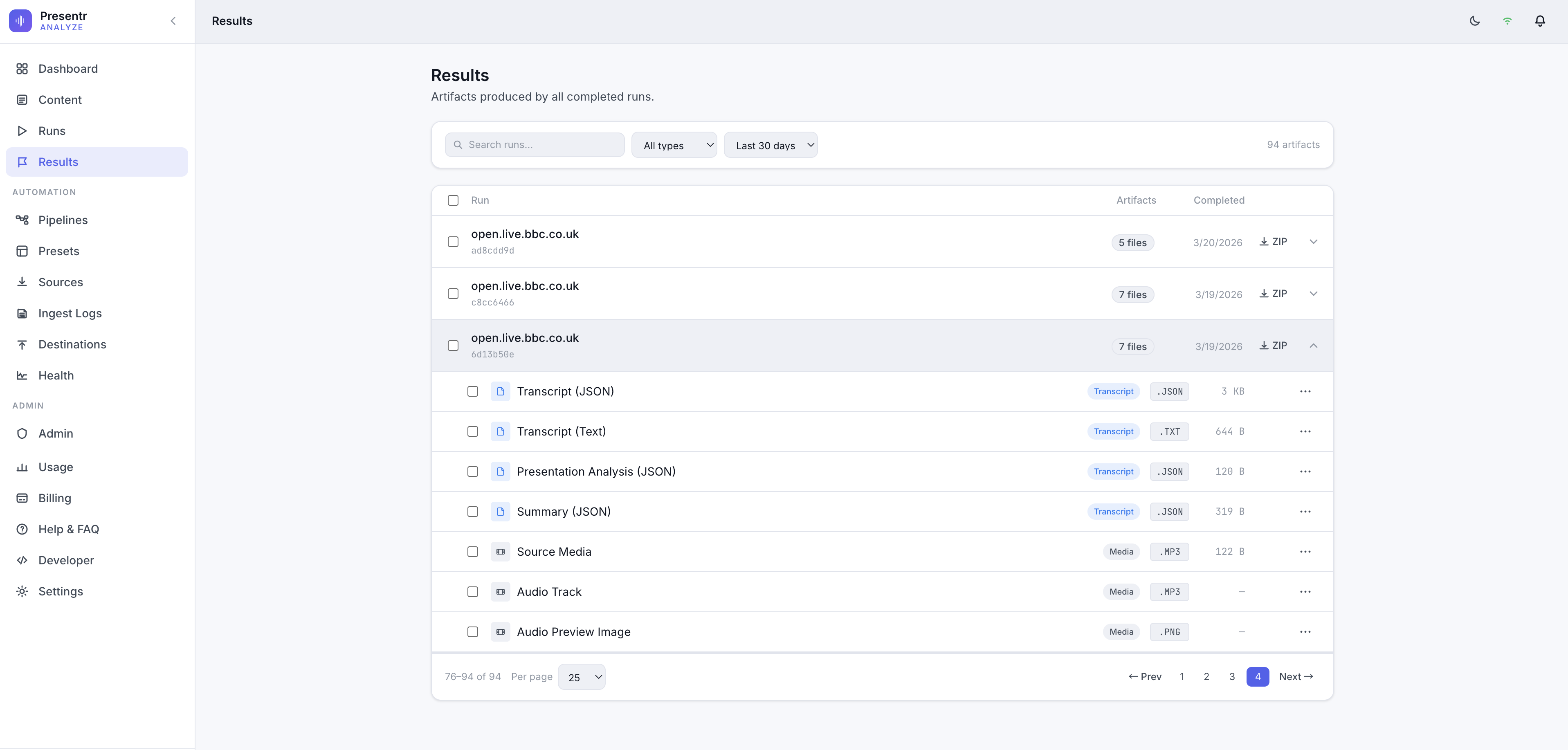Select all runs with the header checkbox
1568x750 pixels.
coord(454,200)
